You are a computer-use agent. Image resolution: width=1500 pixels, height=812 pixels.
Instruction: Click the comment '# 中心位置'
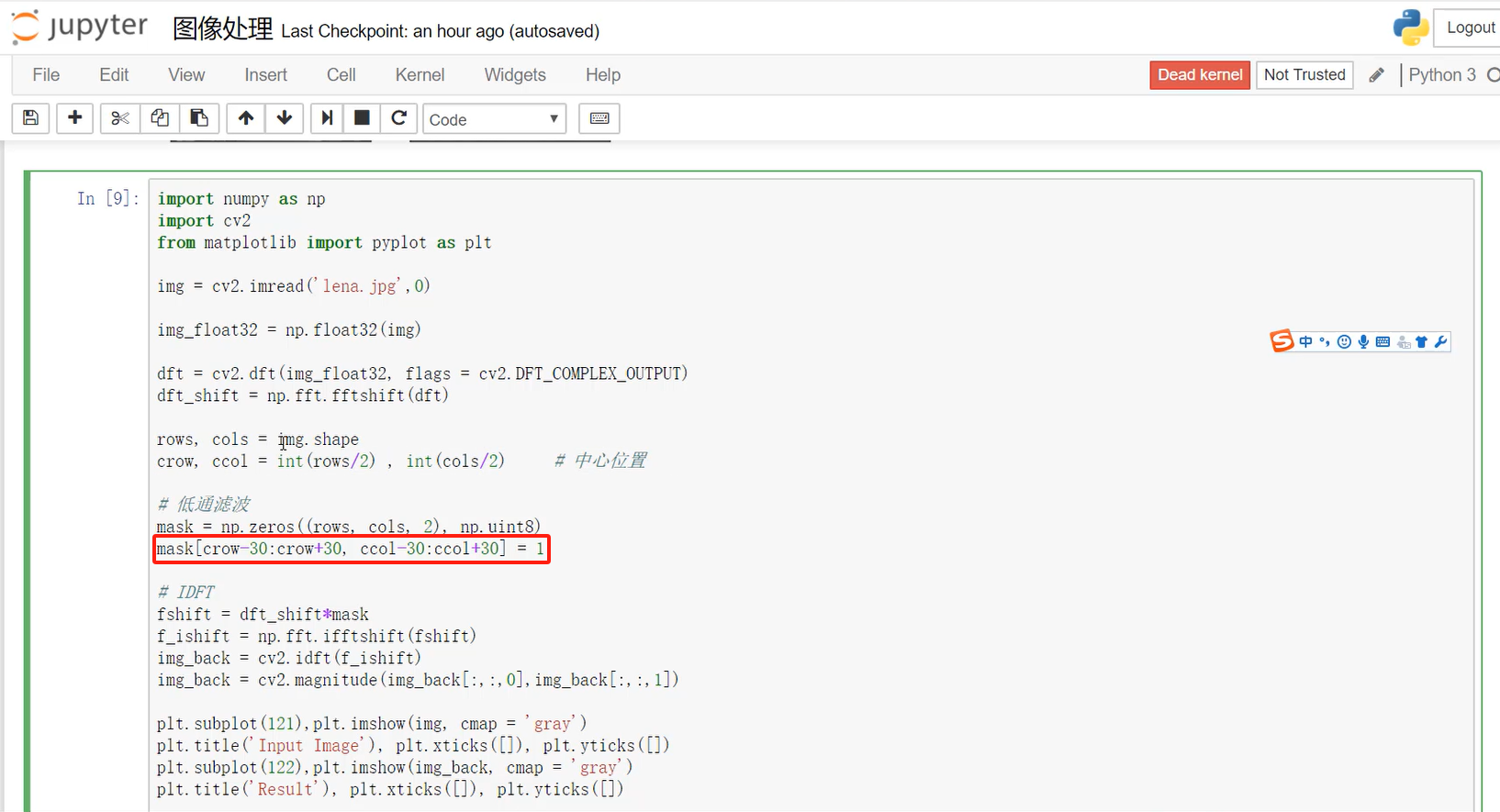[x=601, y=461]
